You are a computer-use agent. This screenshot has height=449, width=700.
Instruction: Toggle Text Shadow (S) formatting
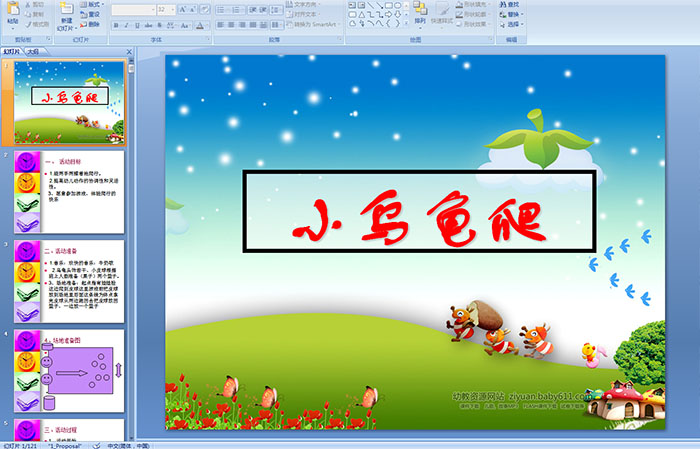(159, 25)
